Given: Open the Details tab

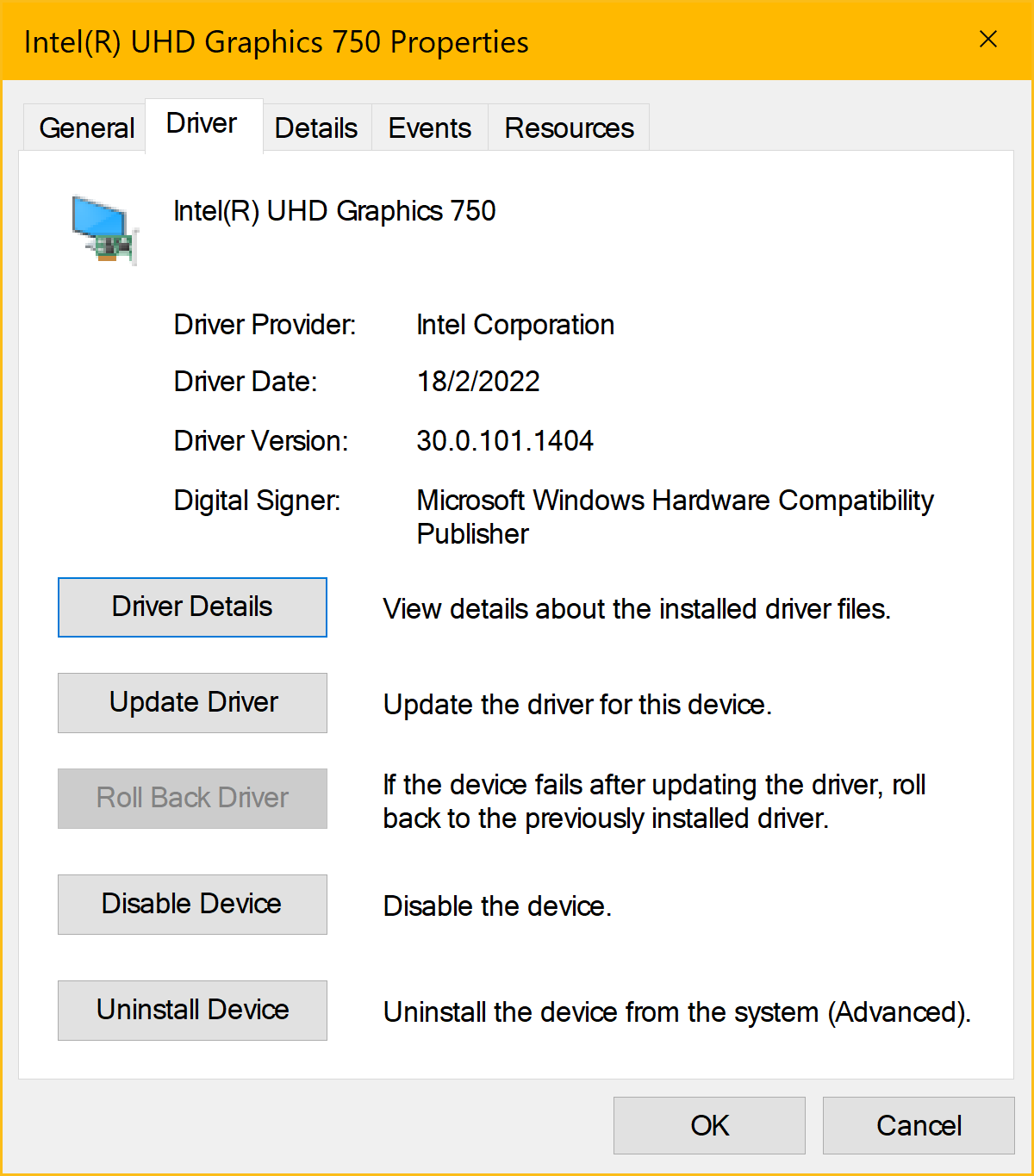Looking at the screenshot, I should 316,128.
